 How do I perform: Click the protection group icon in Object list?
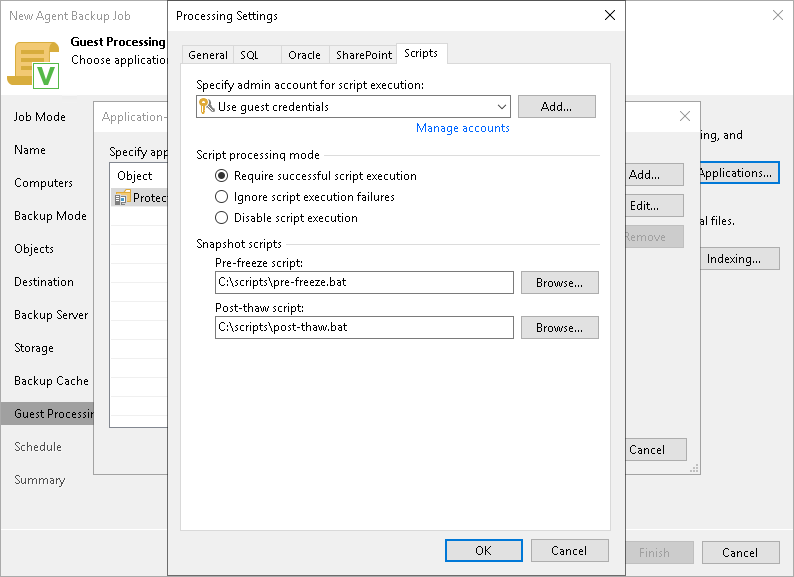(x=122, y=198)
